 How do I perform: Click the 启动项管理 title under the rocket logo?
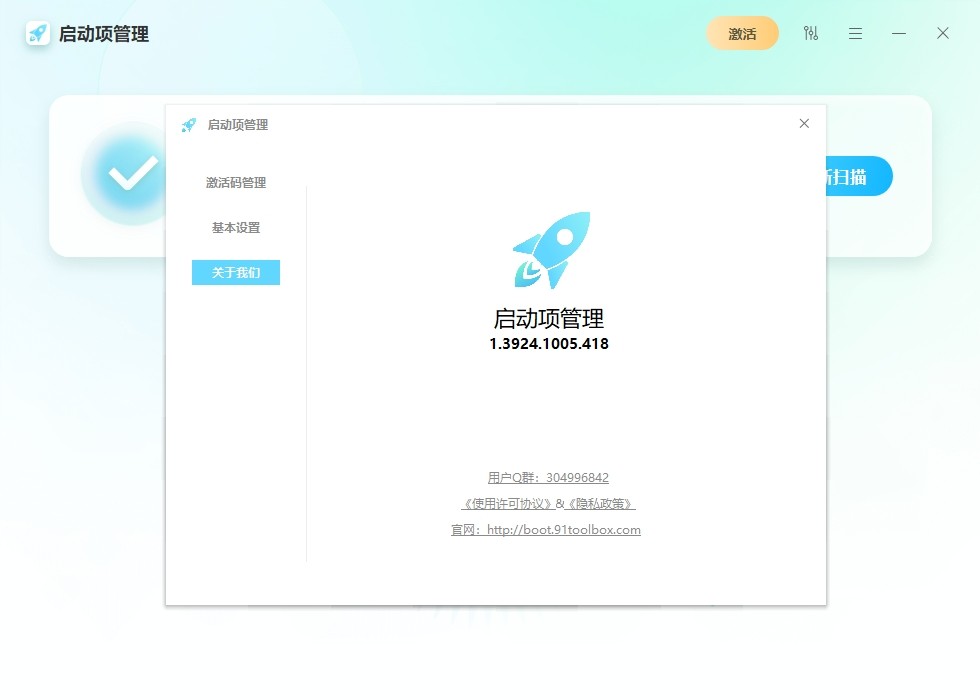(x=549, y=319)
